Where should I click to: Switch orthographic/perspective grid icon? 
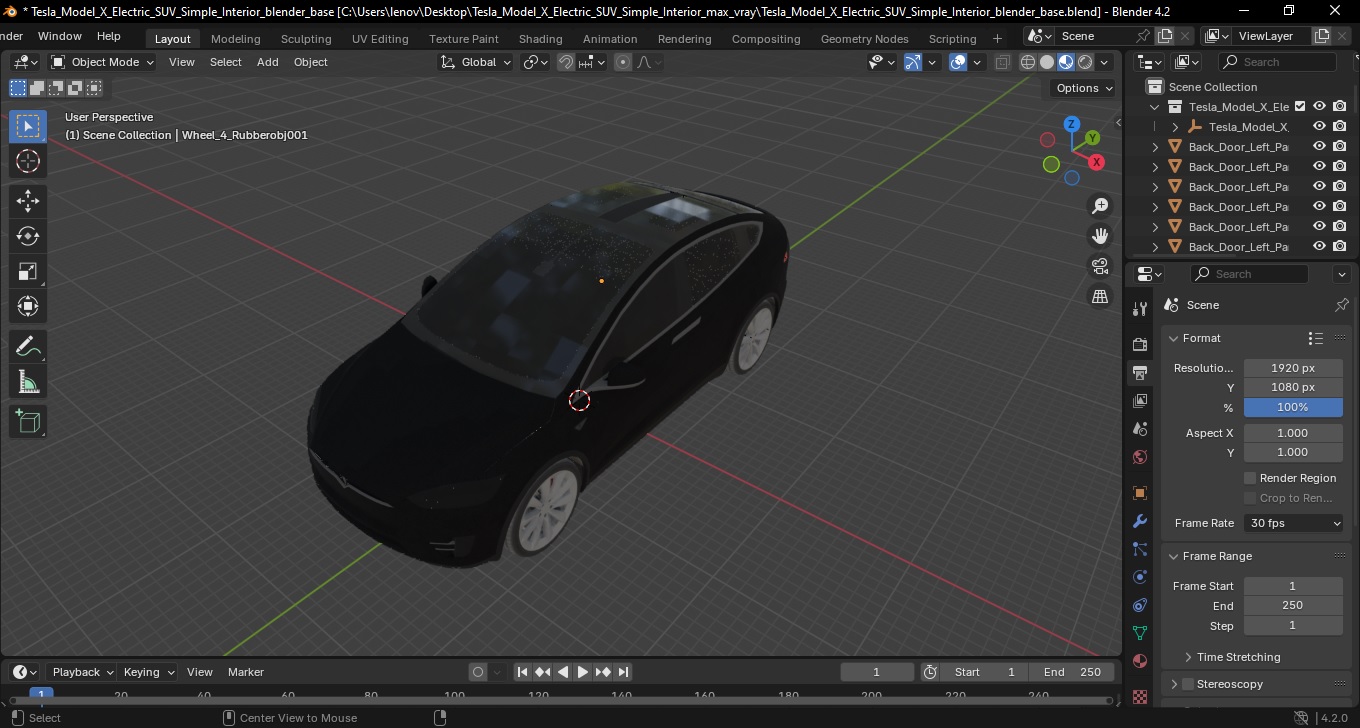point(1100,296)
